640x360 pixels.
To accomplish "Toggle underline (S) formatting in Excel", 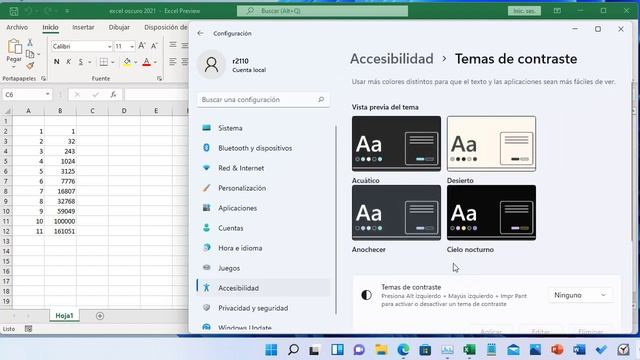I will tap(81, 62).
